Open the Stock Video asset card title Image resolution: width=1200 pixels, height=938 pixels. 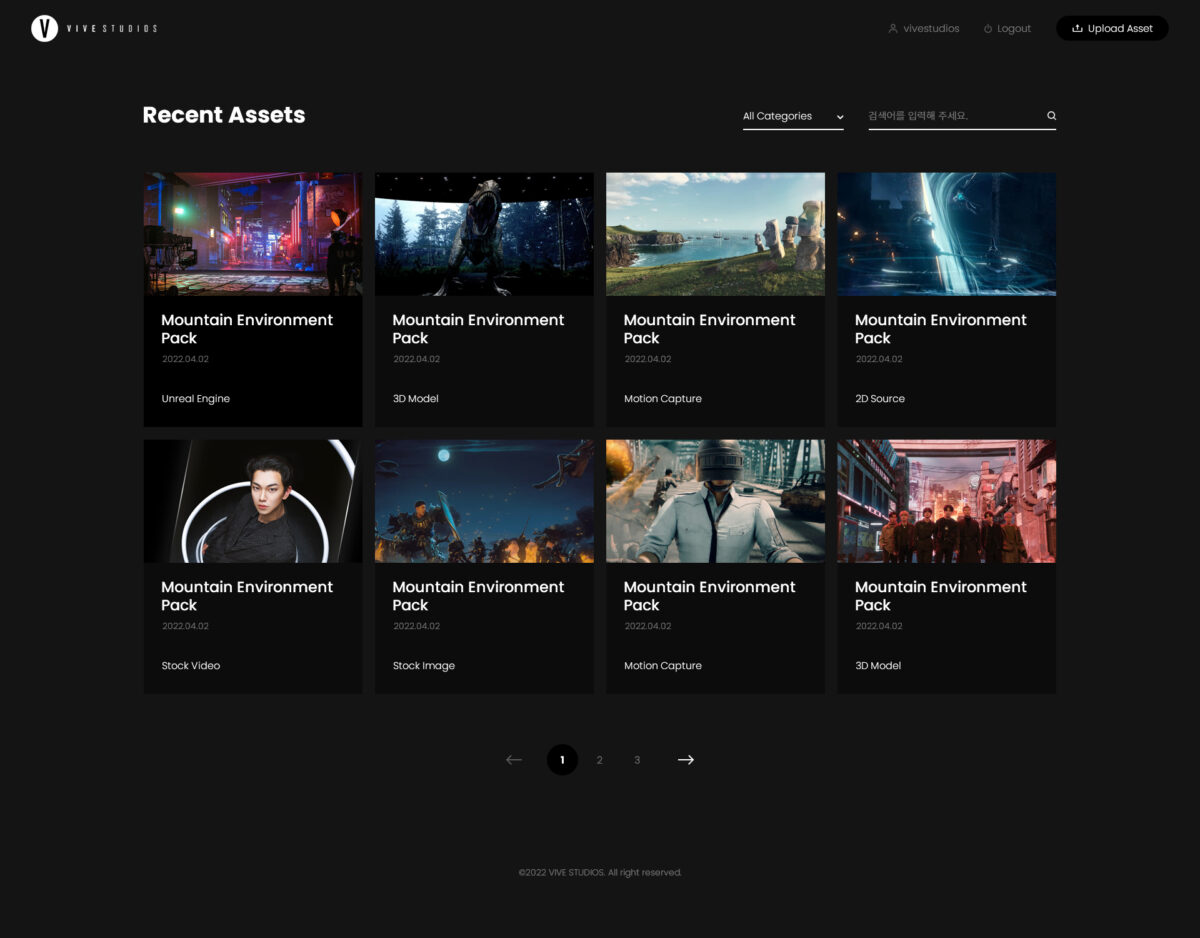[x=247, y=596]
